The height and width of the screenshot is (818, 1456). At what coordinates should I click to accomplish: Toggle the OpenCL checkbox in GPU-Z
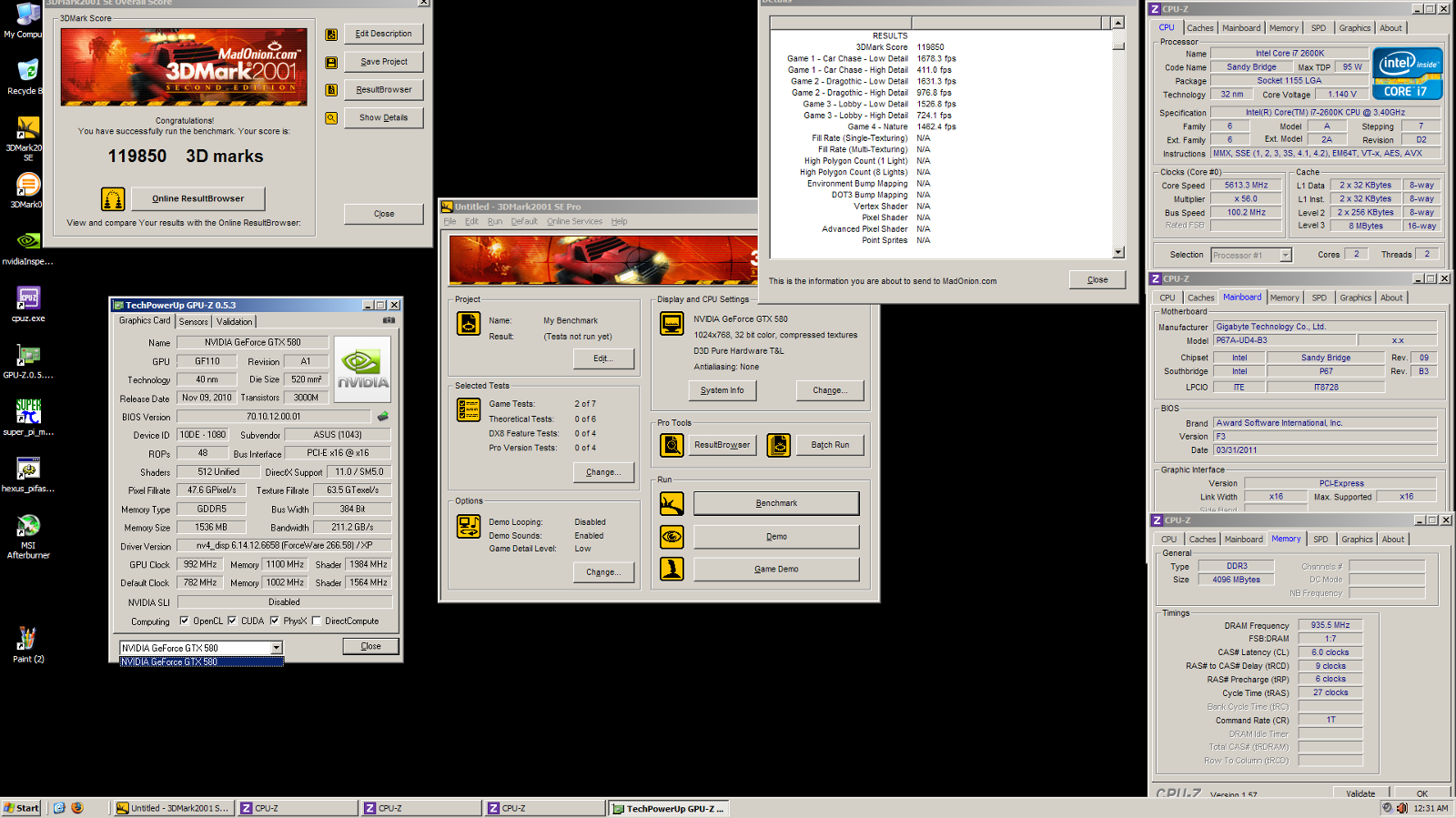pyautogui.click(x=185, y=621)
